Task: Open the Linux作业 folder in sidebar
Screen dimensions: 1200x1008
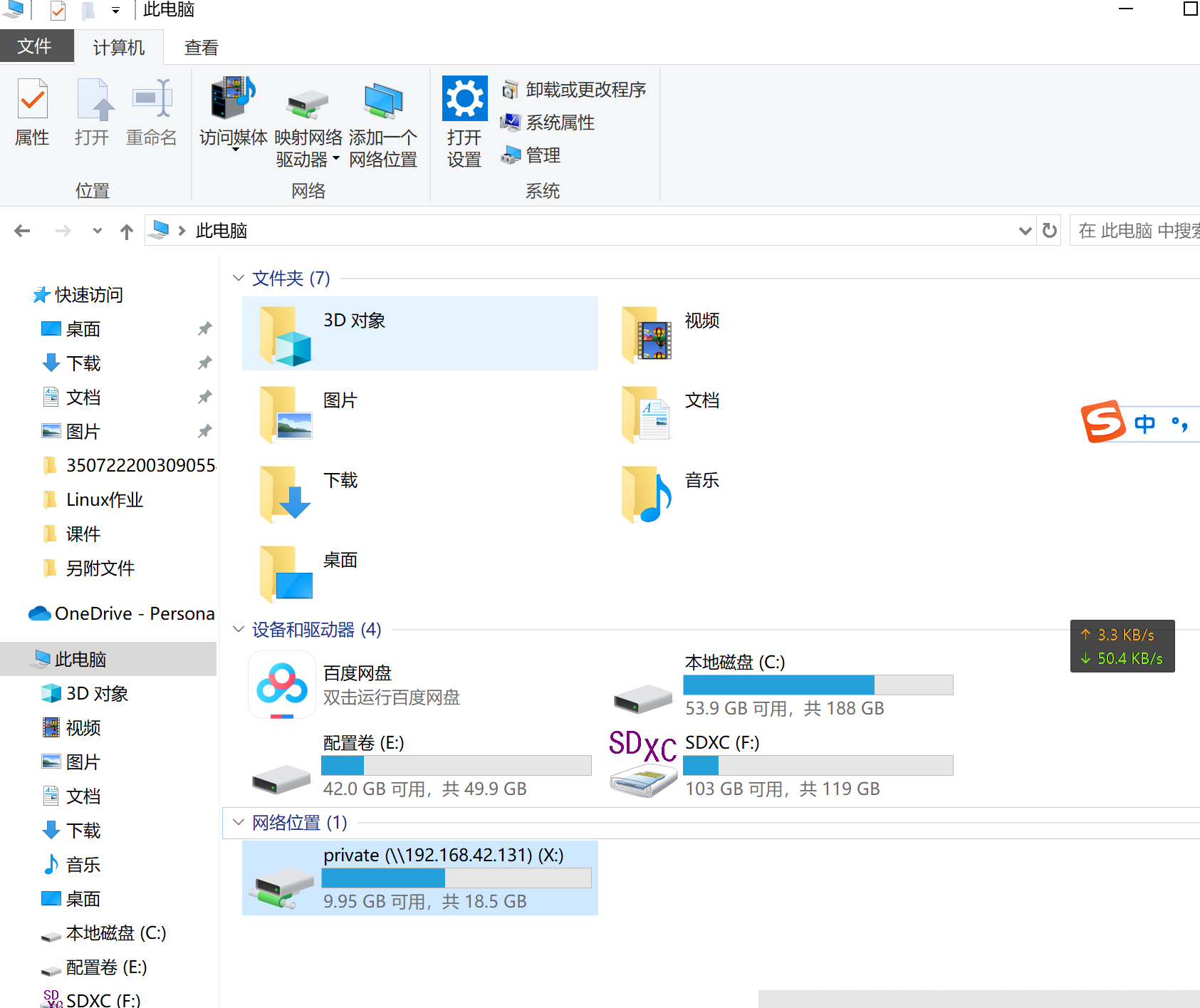Action: click(x=105, y=500)
